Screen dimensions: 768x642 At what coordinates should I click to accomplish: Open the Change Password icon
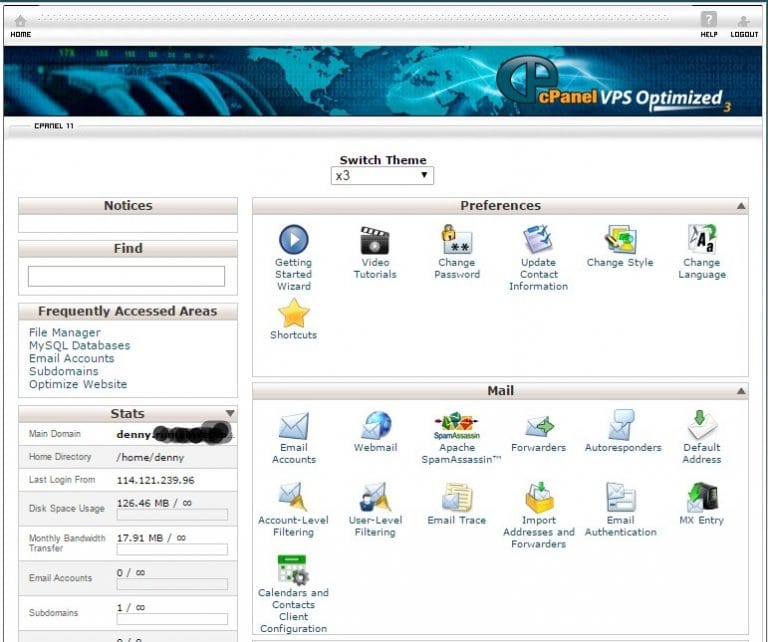click(456, 239)
